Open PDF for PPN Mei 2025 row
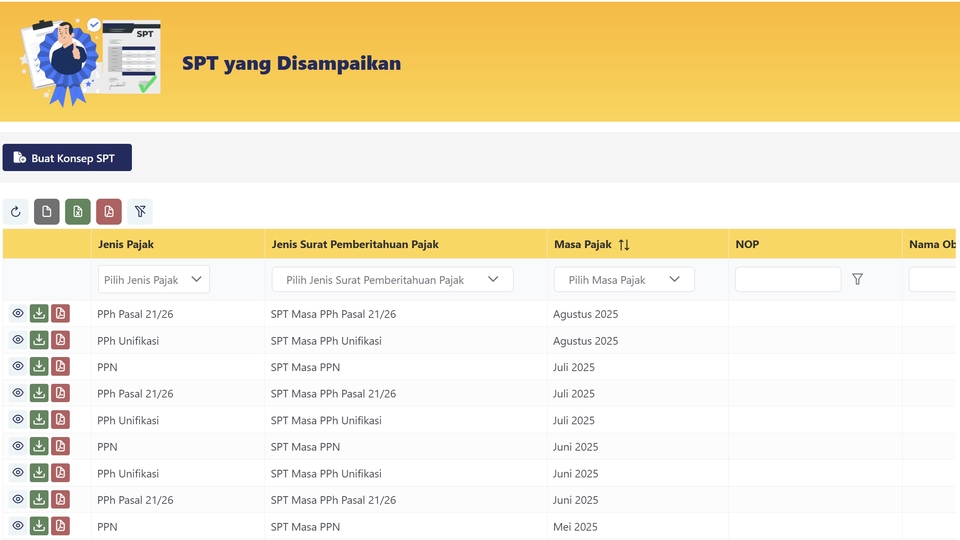The image size is (960, 540). tap(61, 526)
